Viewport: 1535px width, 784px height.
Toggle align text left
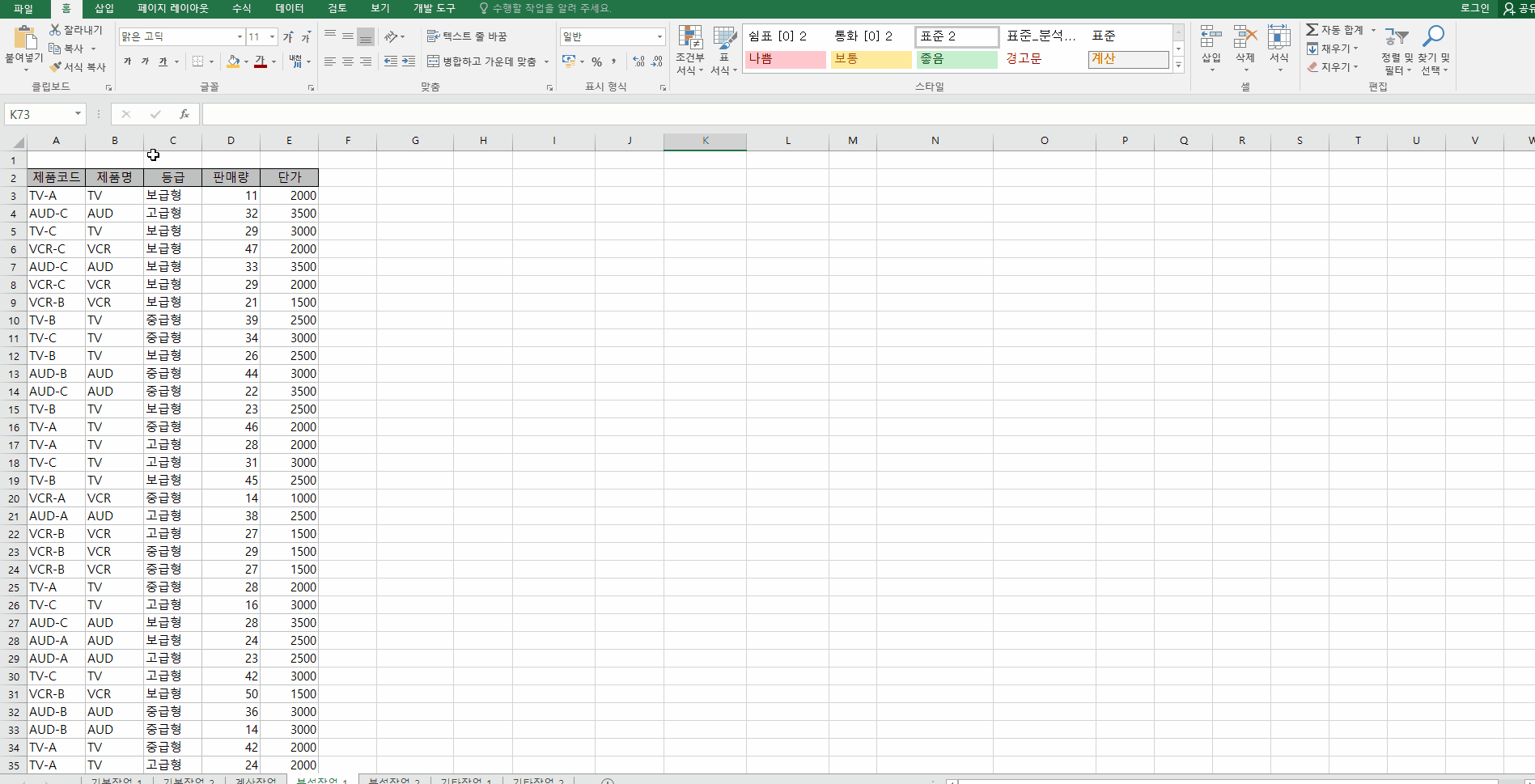pos(330,61)
